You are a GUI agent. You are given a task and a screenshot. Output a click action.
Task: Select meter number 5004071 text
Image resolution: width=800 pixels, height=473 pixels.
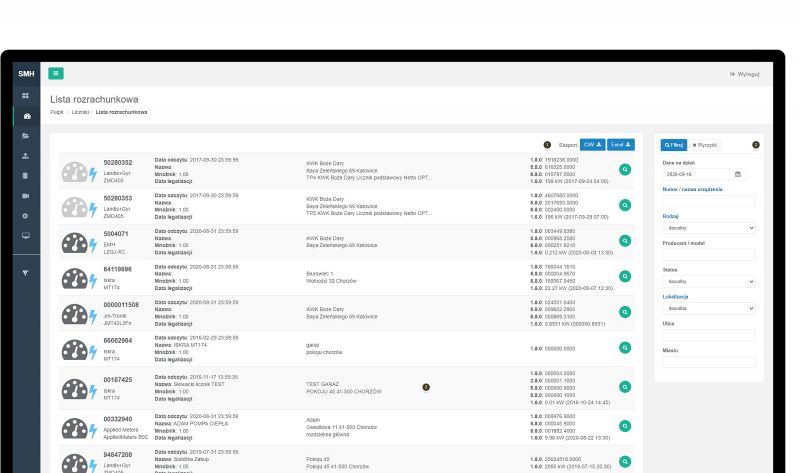point(116,234)
